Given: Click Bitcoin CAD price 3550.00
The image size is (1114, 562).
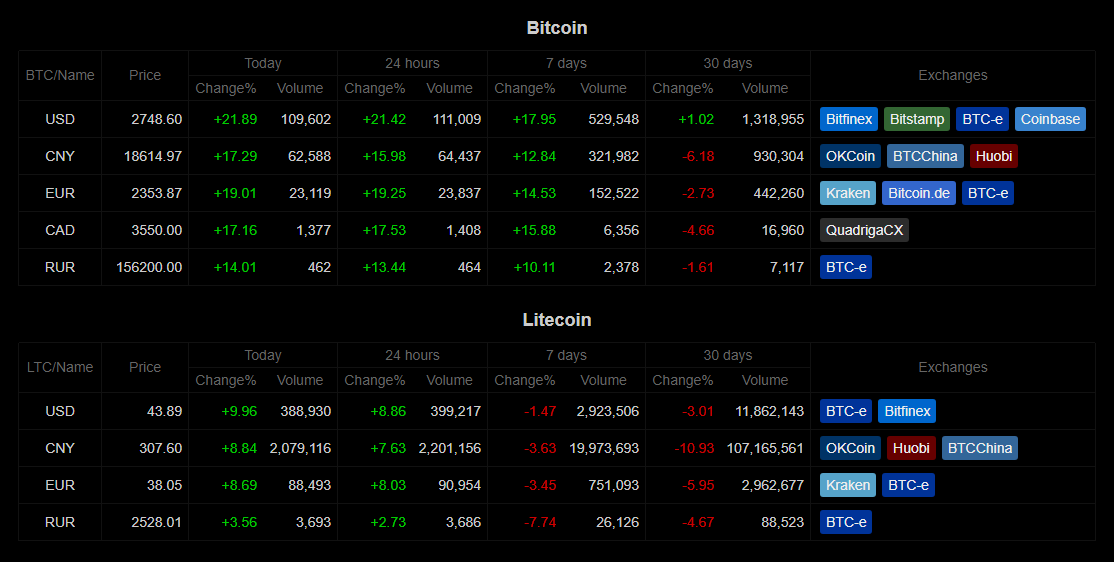Looking at the screenshot, I should [x=156, y=230].
